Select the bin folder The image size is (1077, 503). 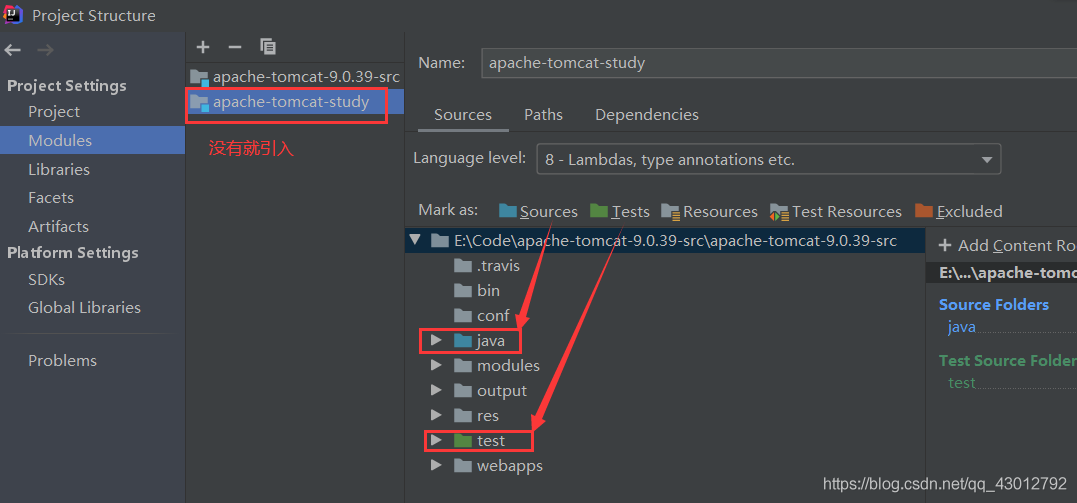click(477, 291)
